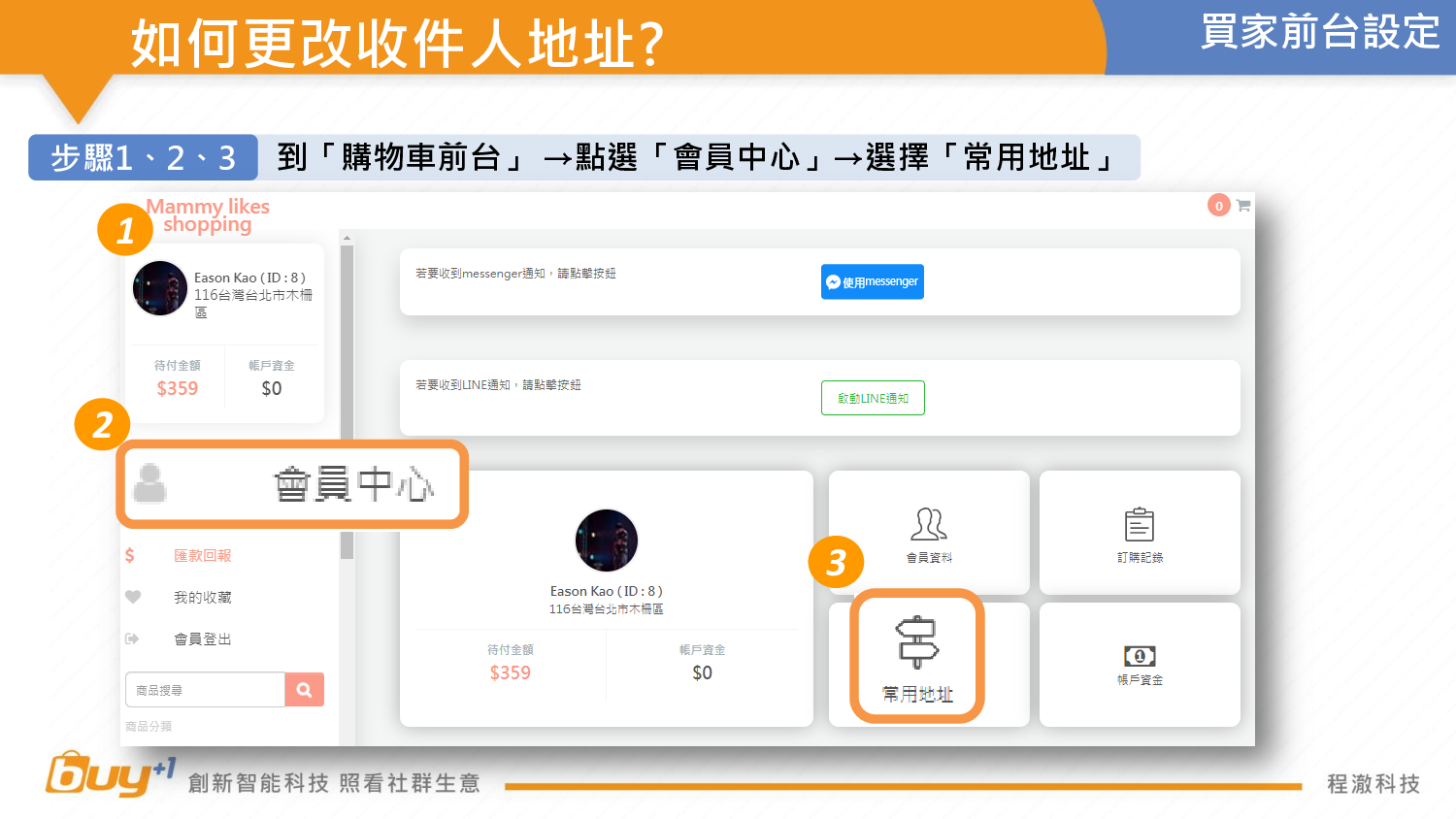Click the logout icon beside 會員登出
Image resolution: width=1456 pixels, height=819 pixels.
click(x=133, y=639)
